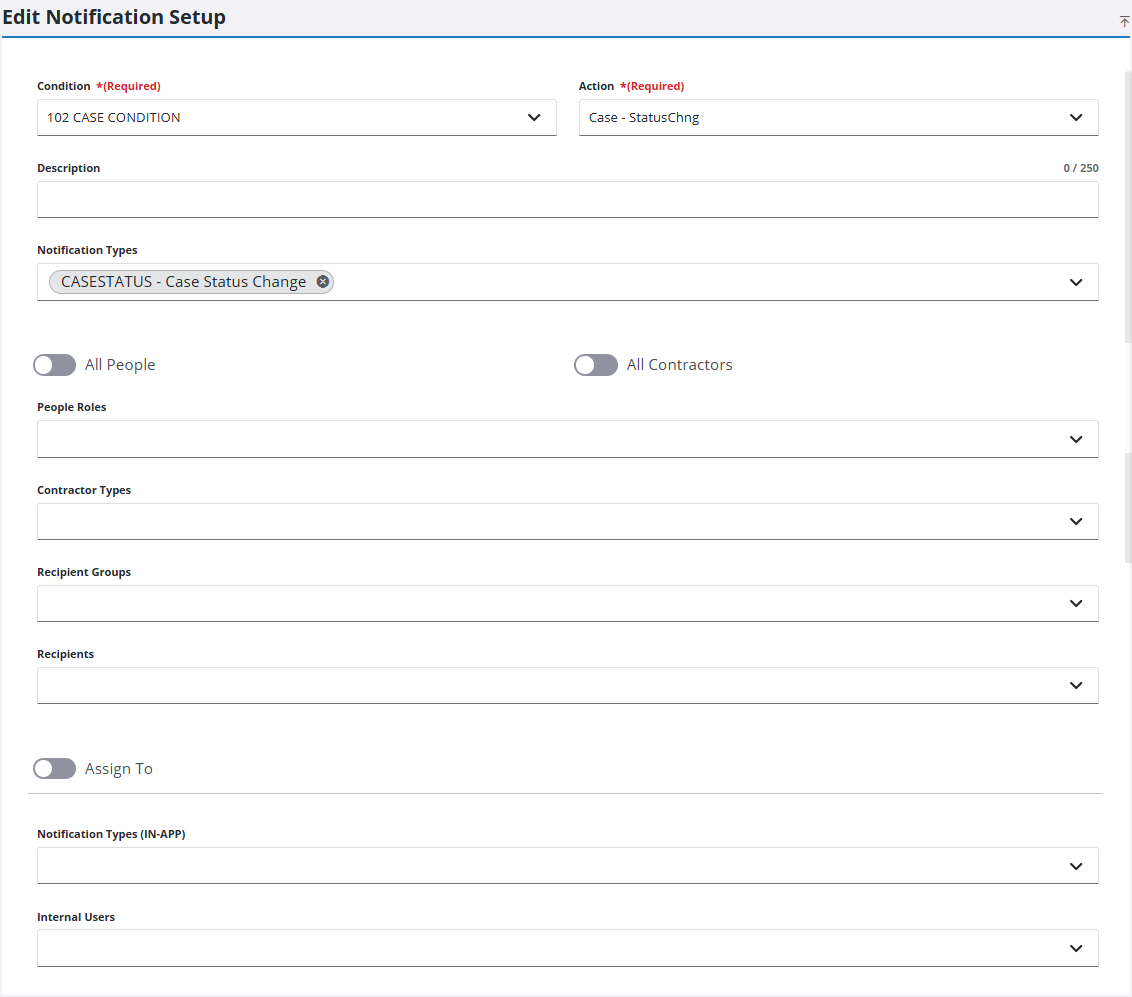Open the Notification Types (IN-APP) dropdown
The image size is (1132, 997).
1077,865
